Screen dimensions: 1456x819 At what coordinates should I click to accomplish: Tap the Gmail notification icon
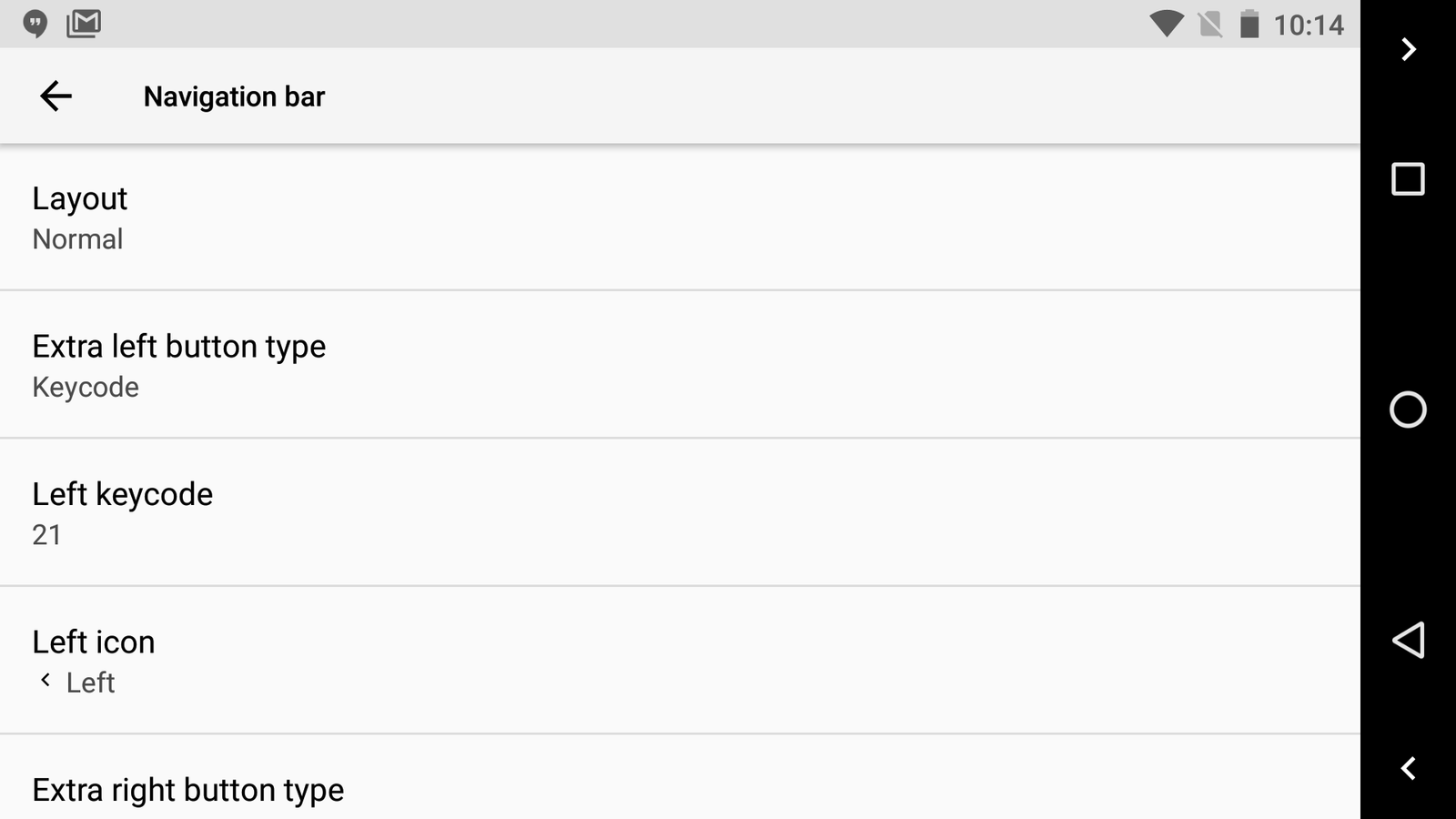click(84, 24)
